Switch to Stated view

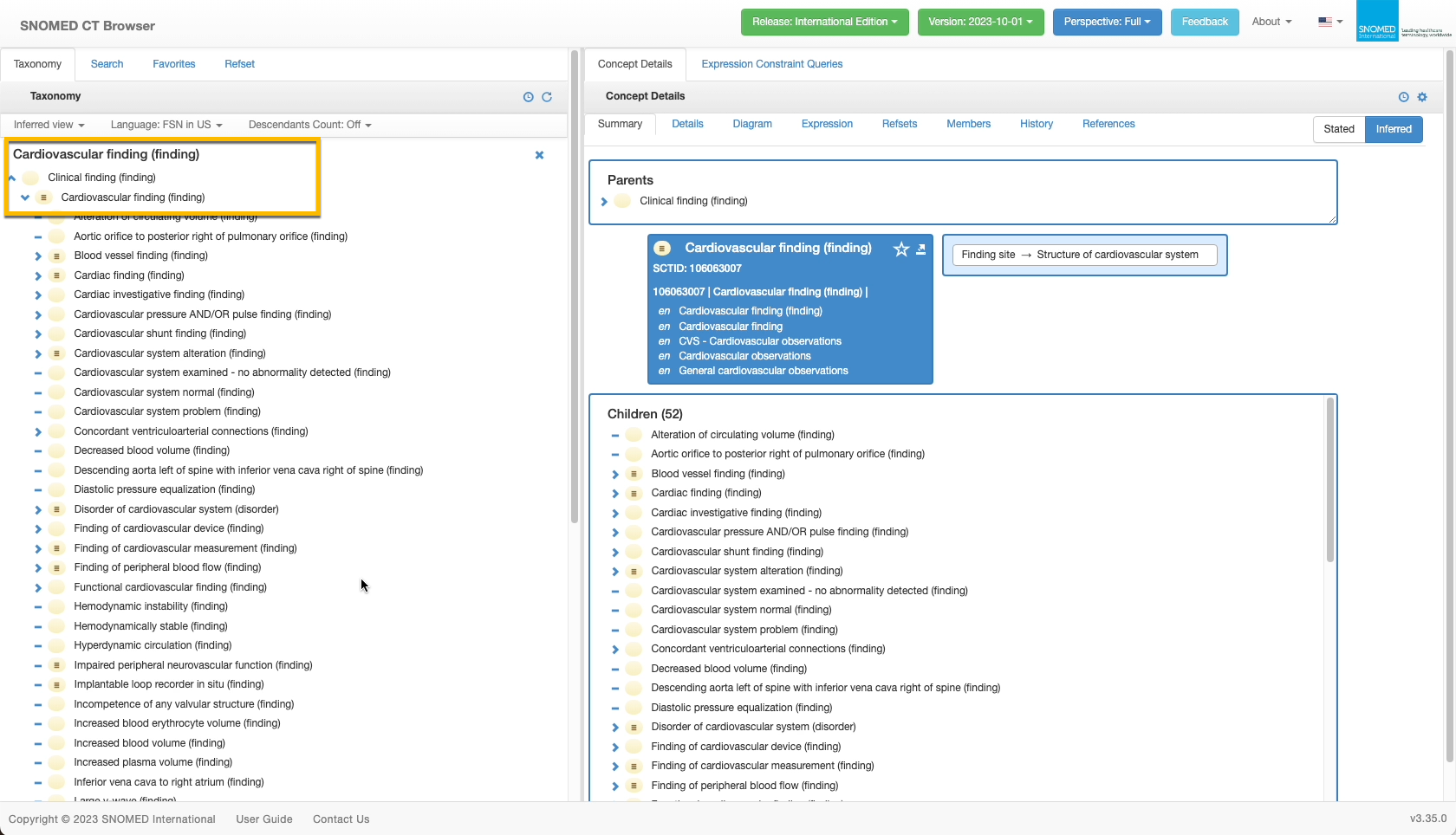tap(1339, 129)
